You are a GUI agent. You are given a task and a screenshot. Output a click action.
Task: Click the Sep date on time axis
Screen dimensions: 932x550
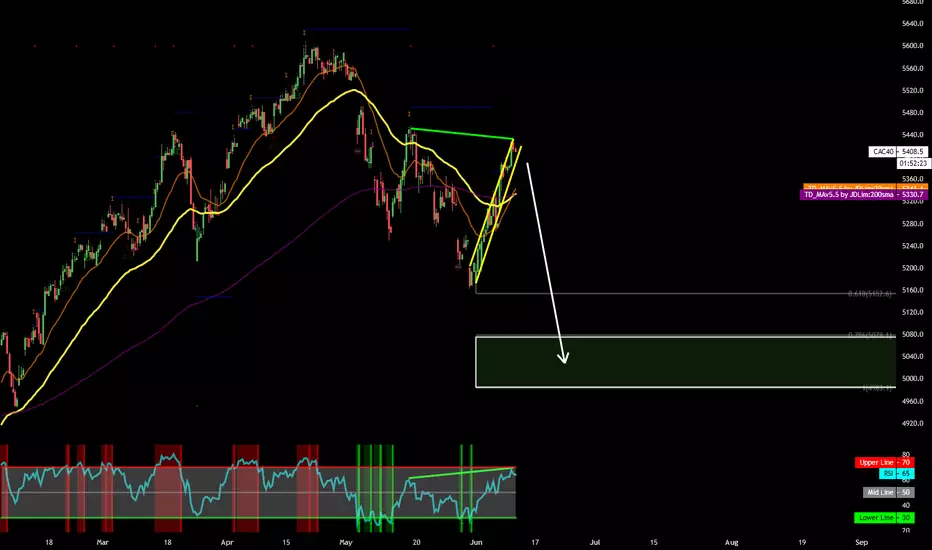coord(861,542)
